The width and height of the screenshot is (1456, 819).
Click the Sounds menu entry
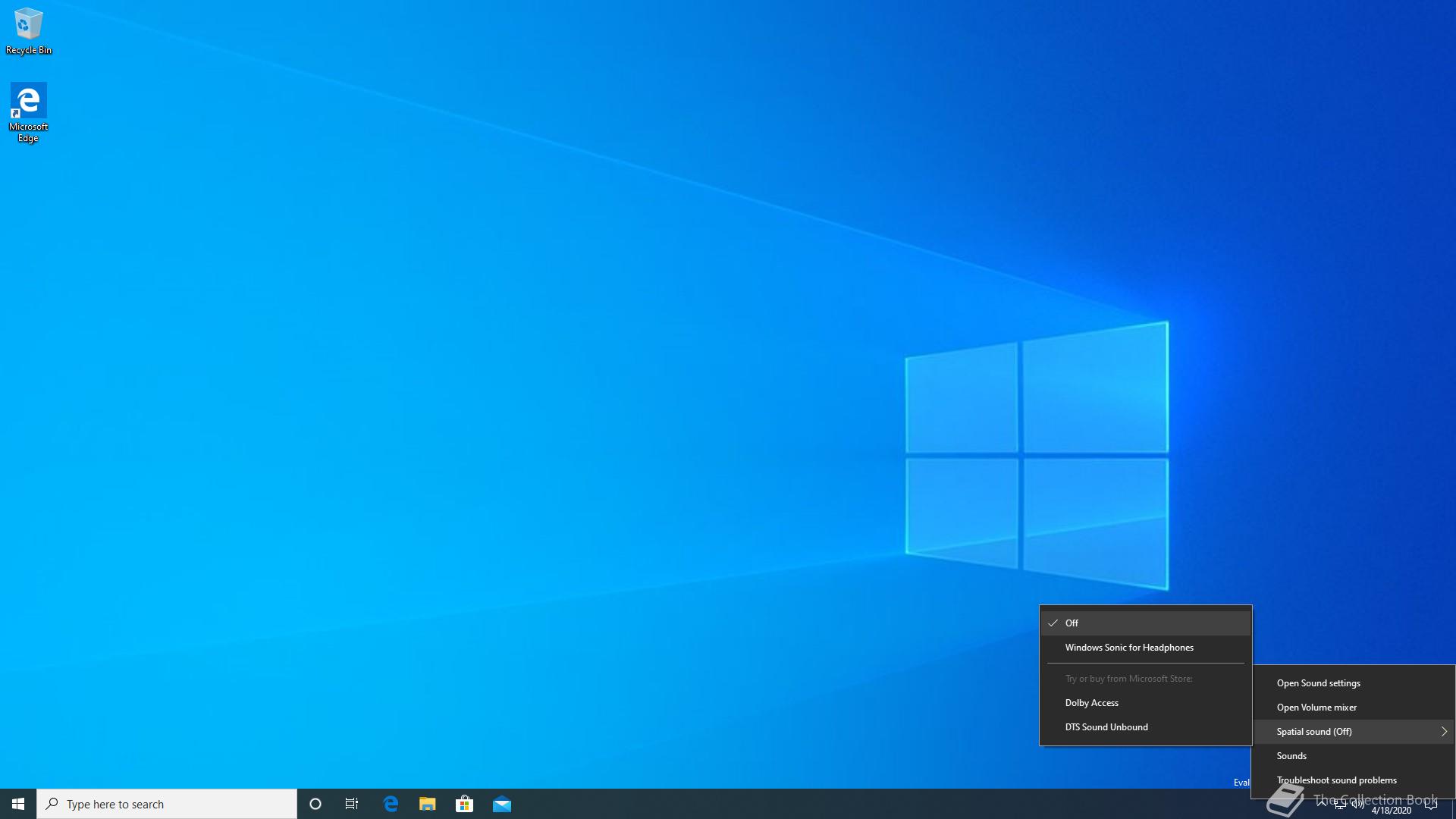click(x=1354, y=756)
